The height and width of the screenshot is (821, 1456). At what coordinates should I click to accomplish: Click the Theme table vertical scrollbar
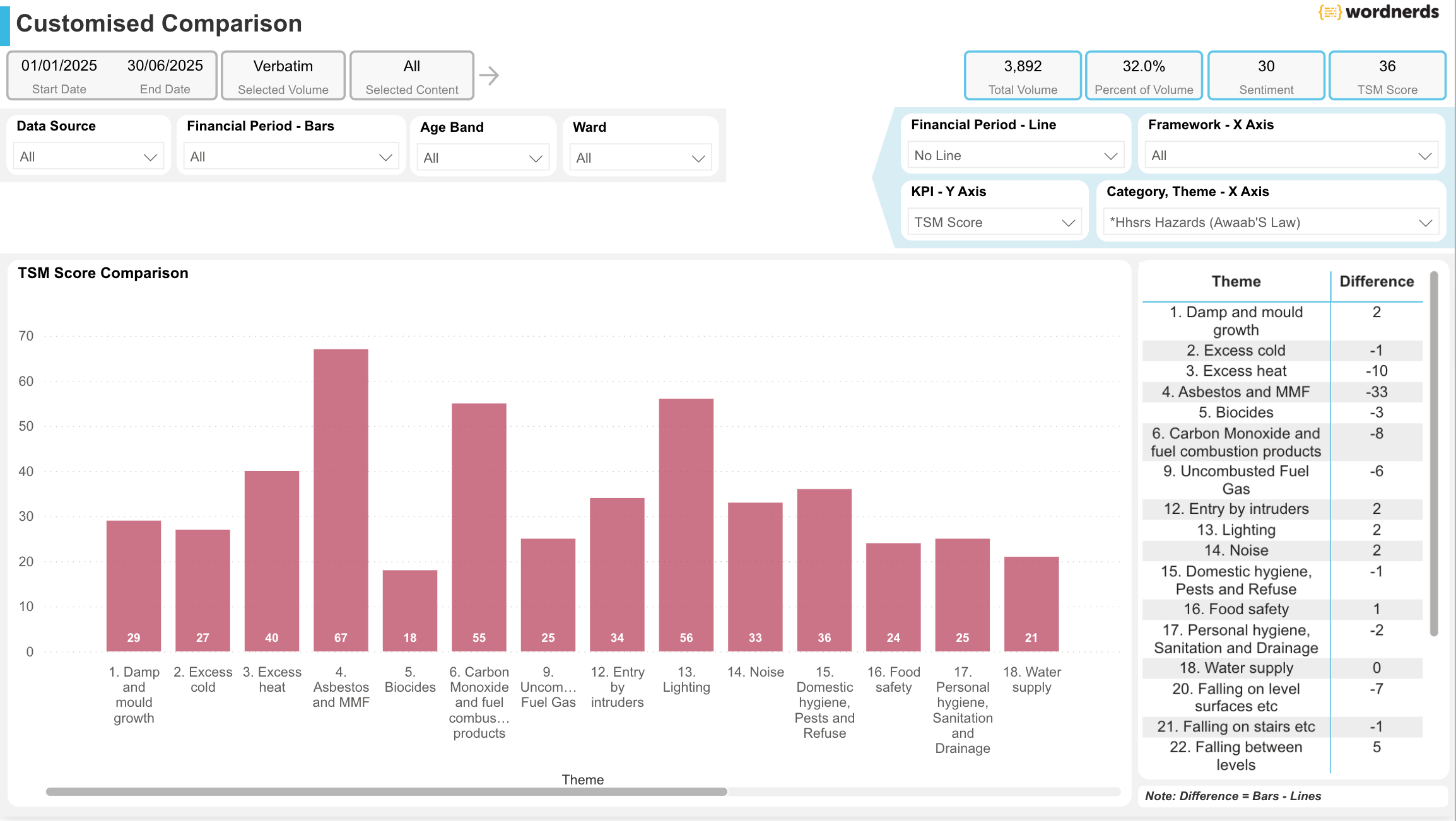pyautogui.click(x=1433, y=454)
